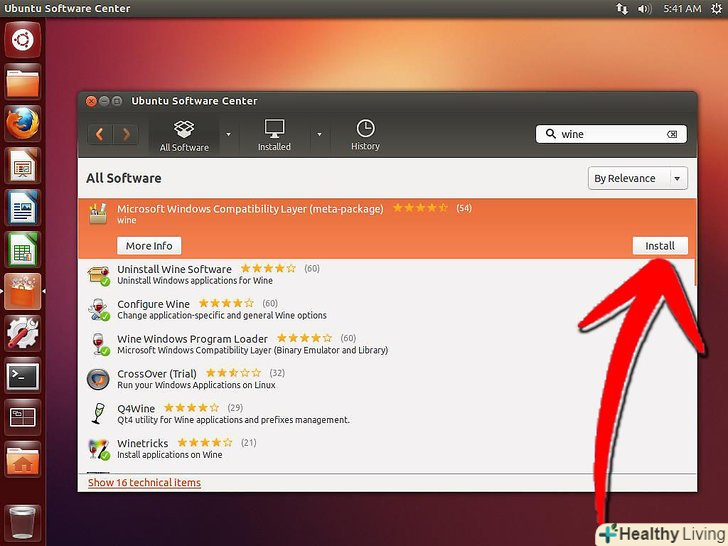Viewport: 728px width, 546px height.
Task: Click Wine Windows Program Loader icon
Action: 98,344
